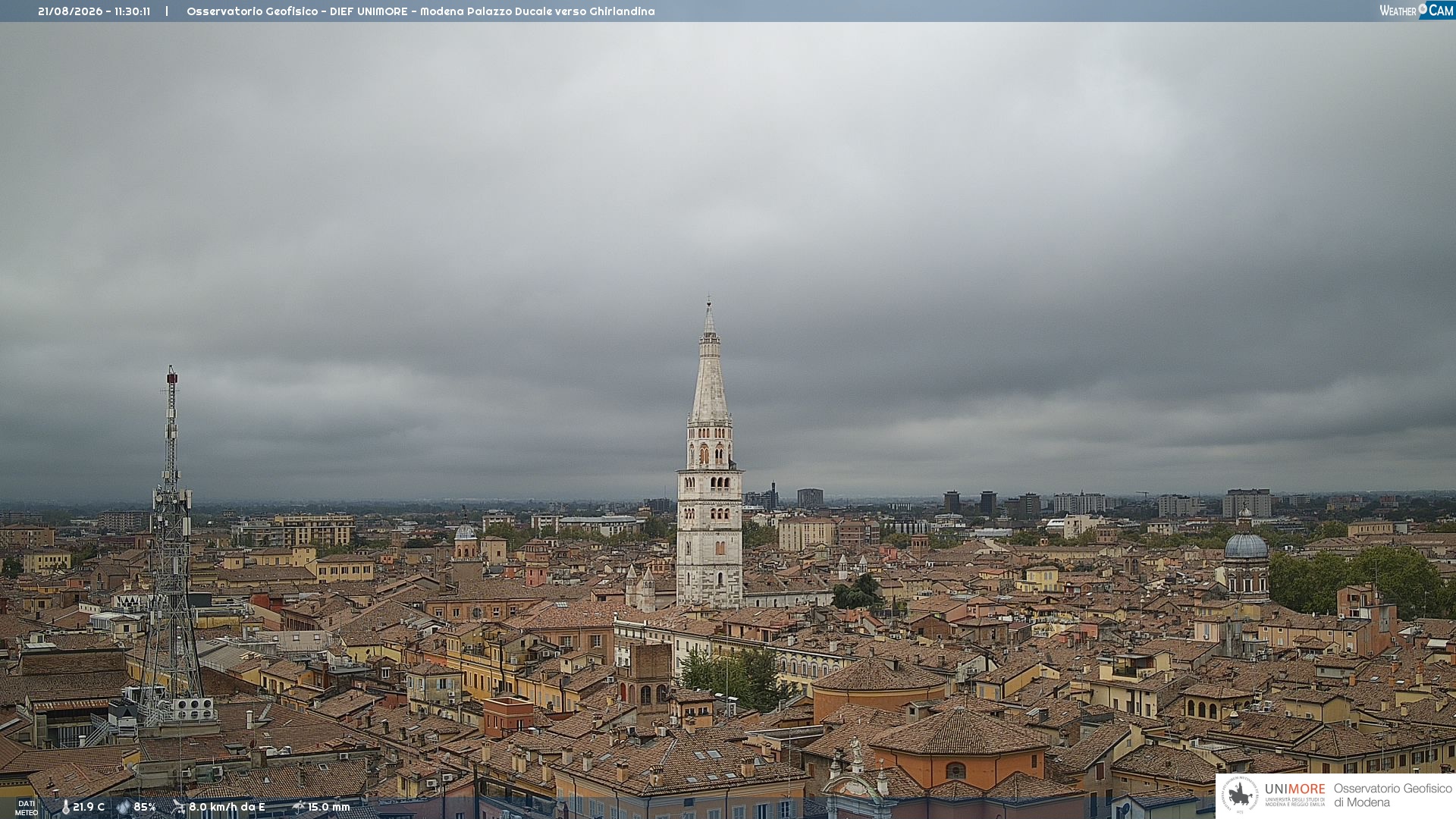1456x819 pixels.
Task: Click the rainfall umbrella icon
Action: click(298, 807)
